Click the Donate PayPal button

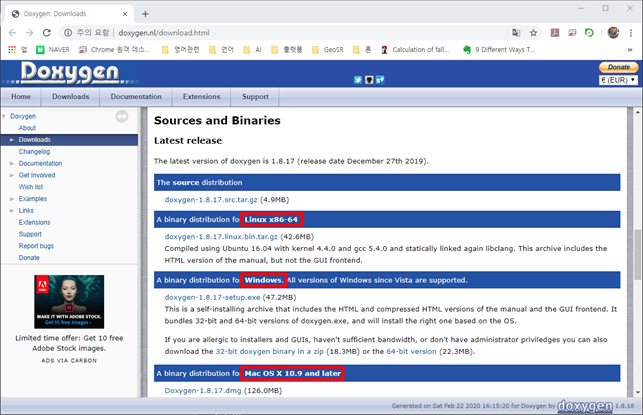pos(618,67)
